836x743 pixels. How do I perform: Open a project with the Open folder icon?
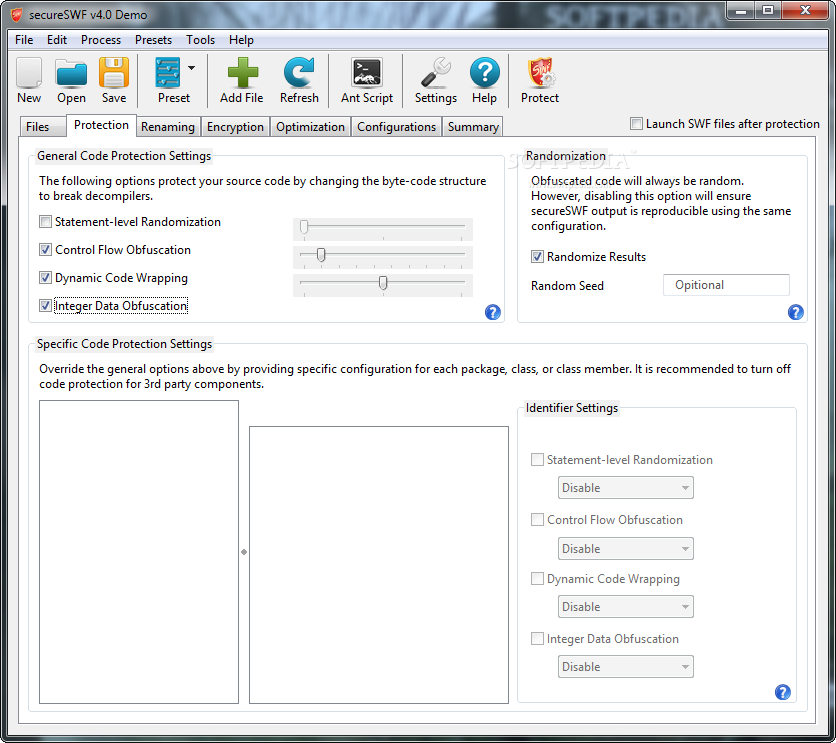coord(71,73)
